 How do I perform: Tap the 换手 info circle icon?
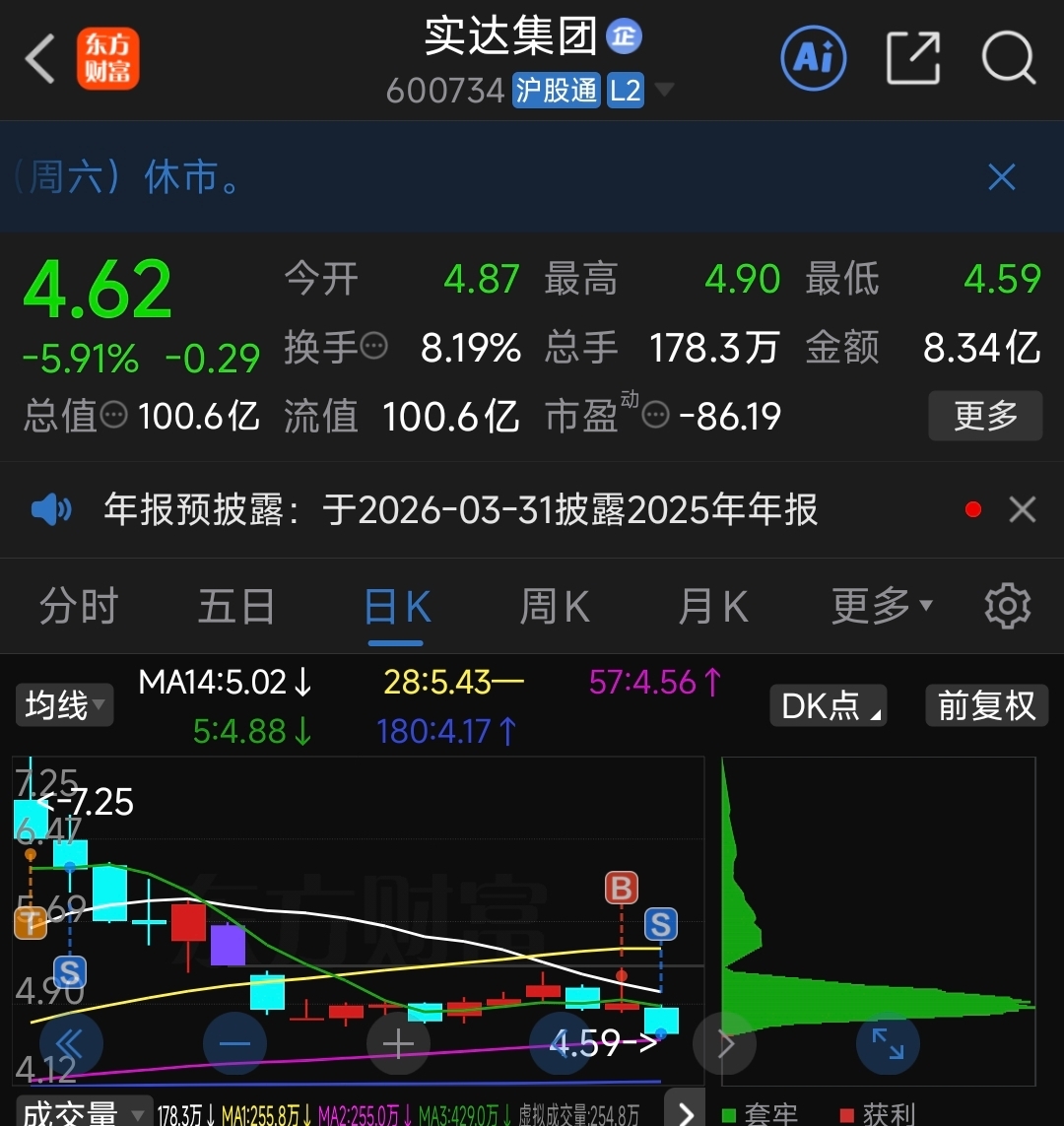pos(374,347)
